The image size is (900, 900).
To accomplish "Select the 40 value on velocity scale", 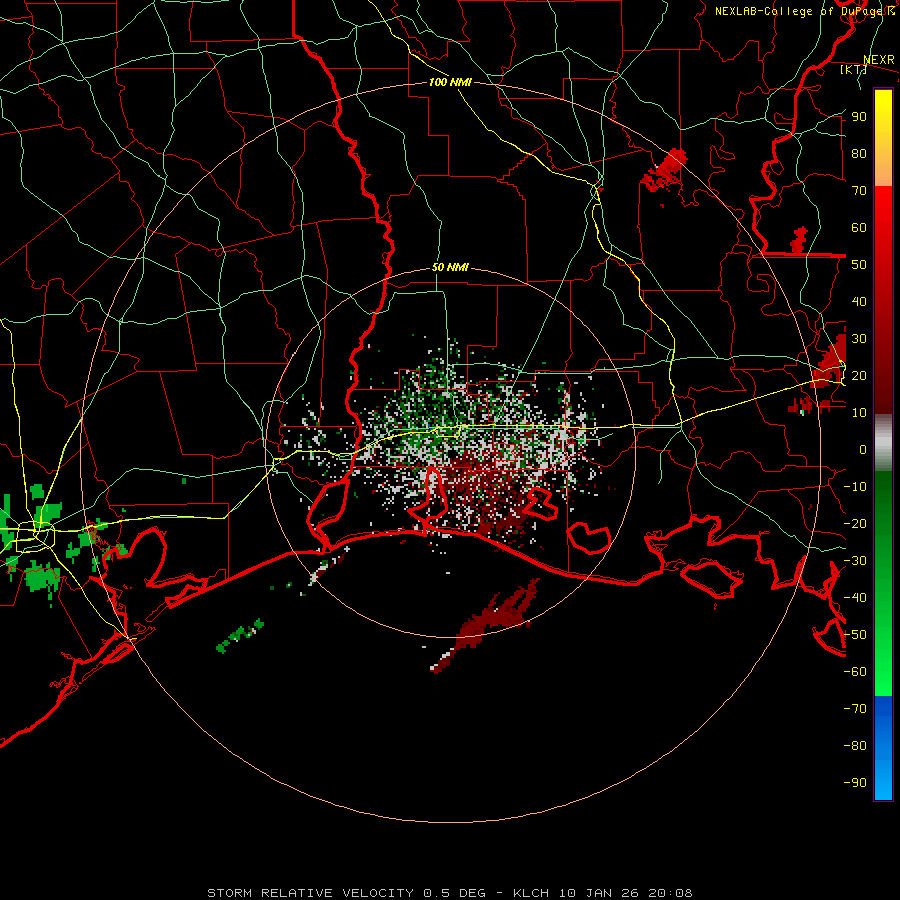I will (859, 301).
